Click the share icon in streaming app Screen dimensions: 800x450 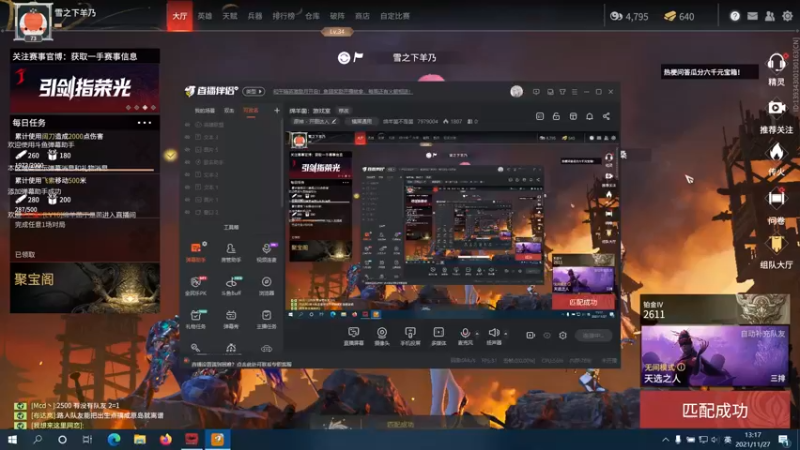click(x=606, y=116)
